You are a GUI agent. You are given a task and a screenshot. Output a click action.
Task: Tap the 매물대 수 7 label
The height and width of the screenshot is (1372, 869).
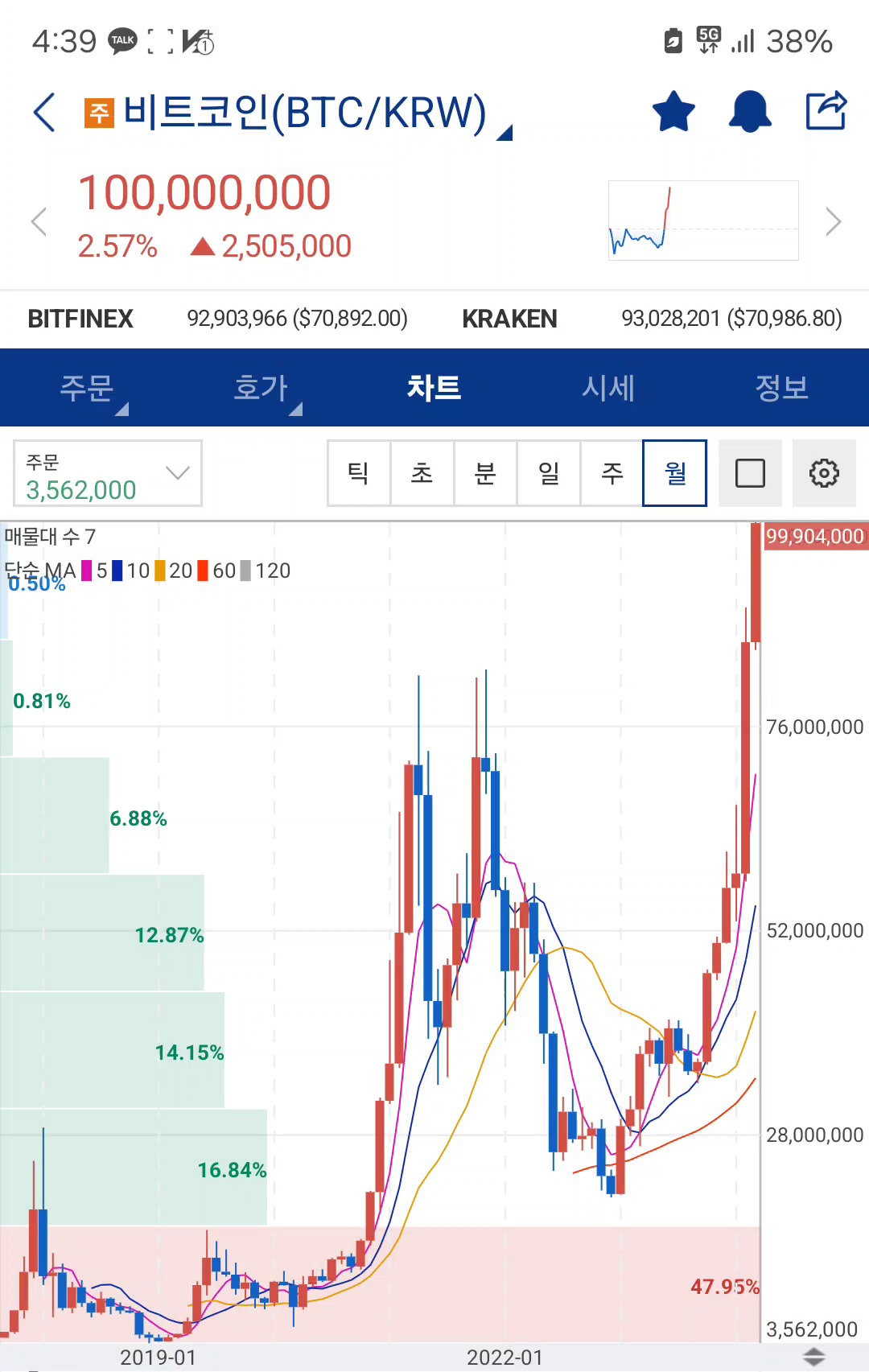[x=50, y=537]
